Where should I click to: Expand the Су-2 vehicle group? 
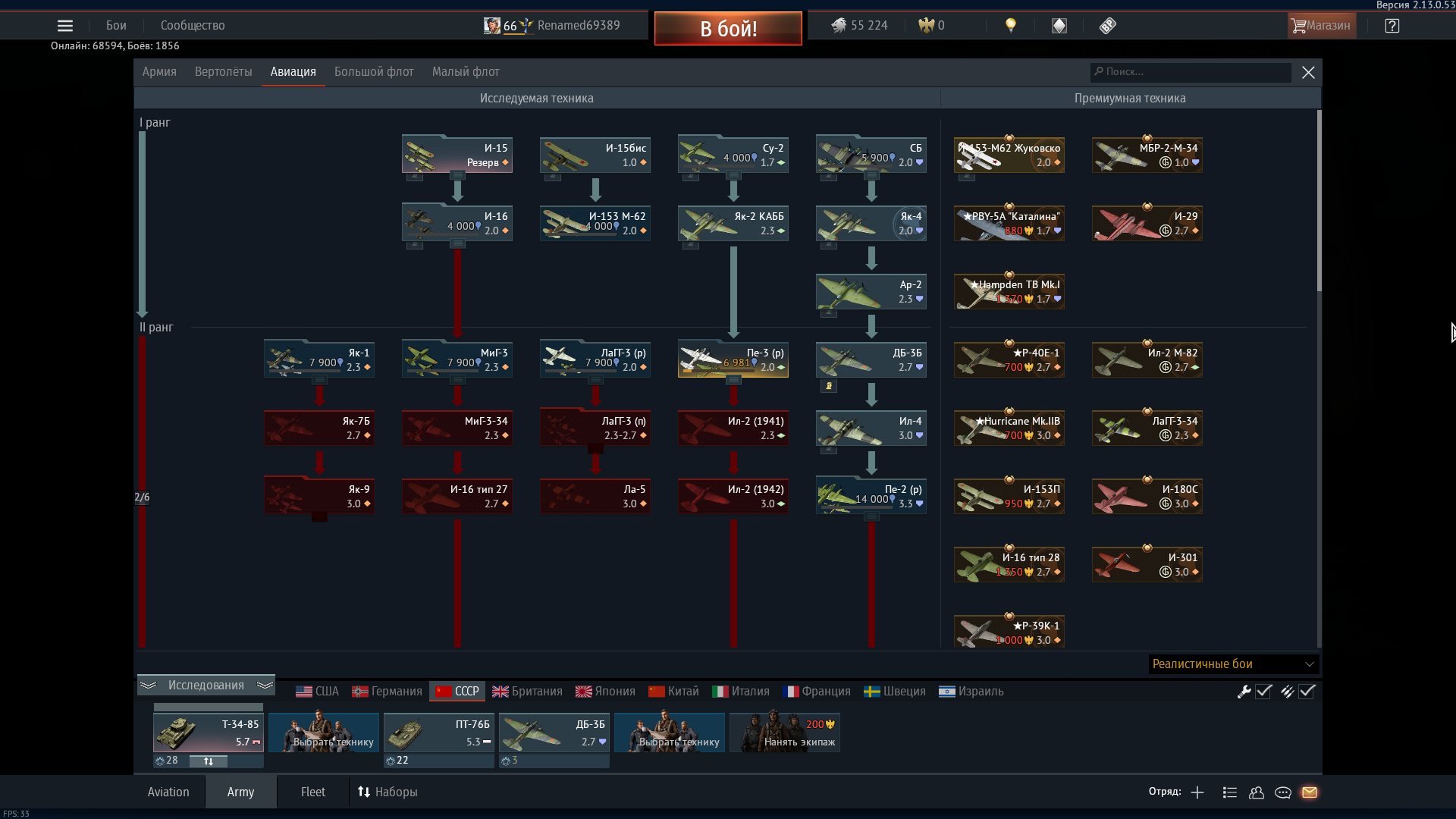[x=733, y=176]
